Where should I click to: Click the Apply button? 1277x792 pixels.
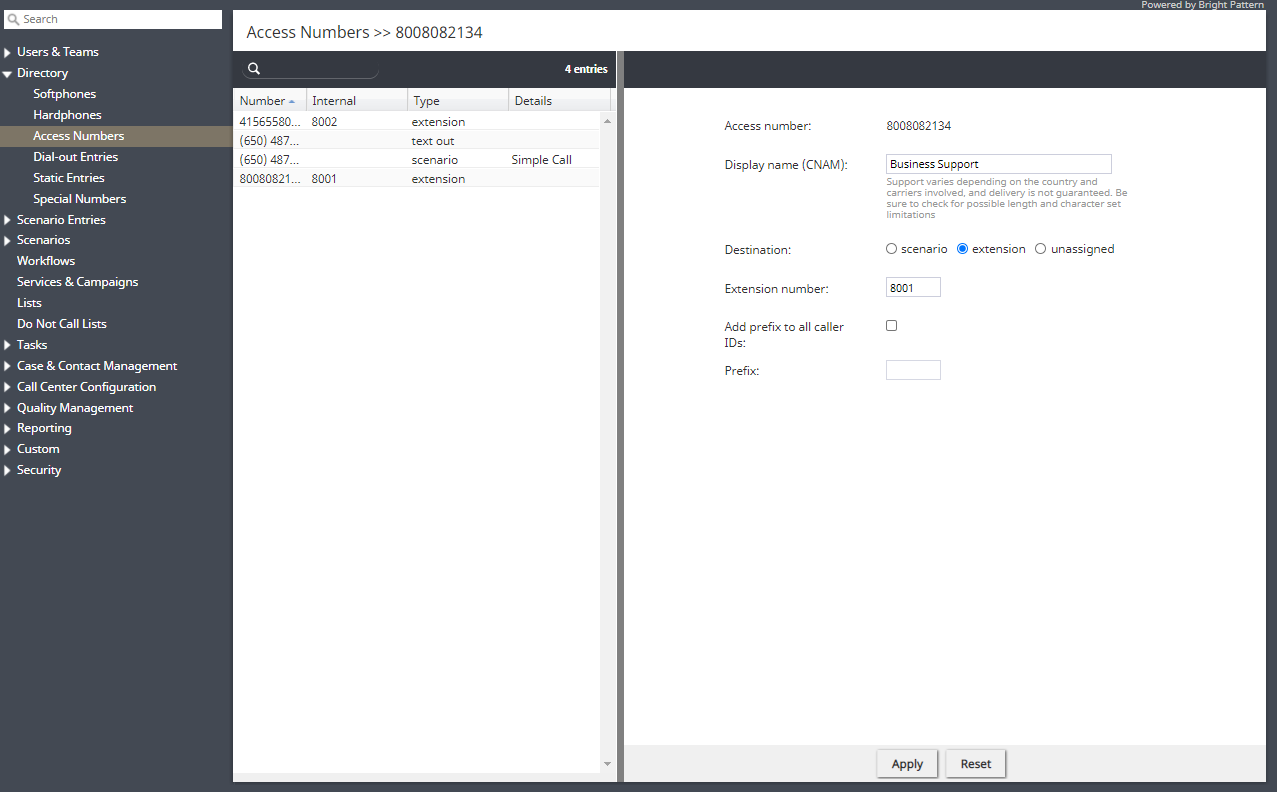tap(907, 764)
